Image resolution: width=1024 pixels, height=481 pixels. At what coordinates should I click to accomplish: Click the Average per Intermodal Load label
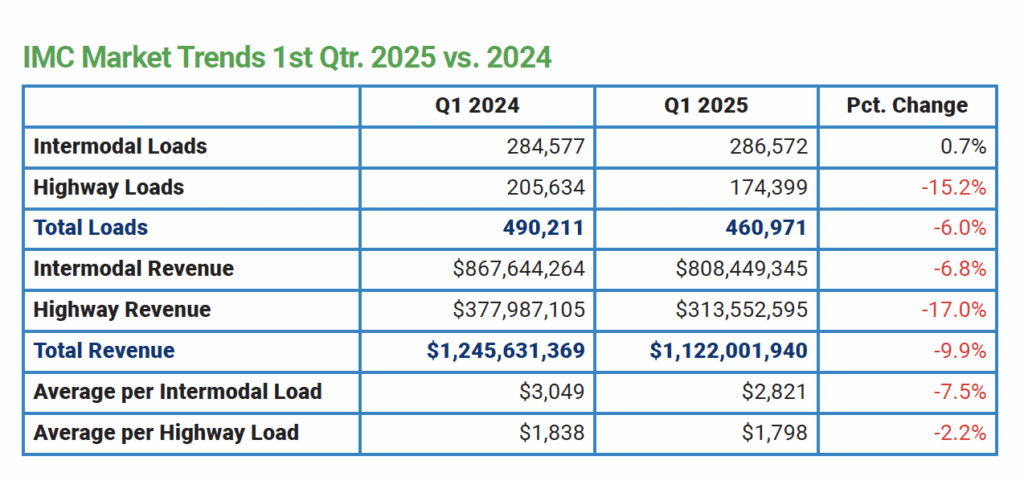pos(178,391)
